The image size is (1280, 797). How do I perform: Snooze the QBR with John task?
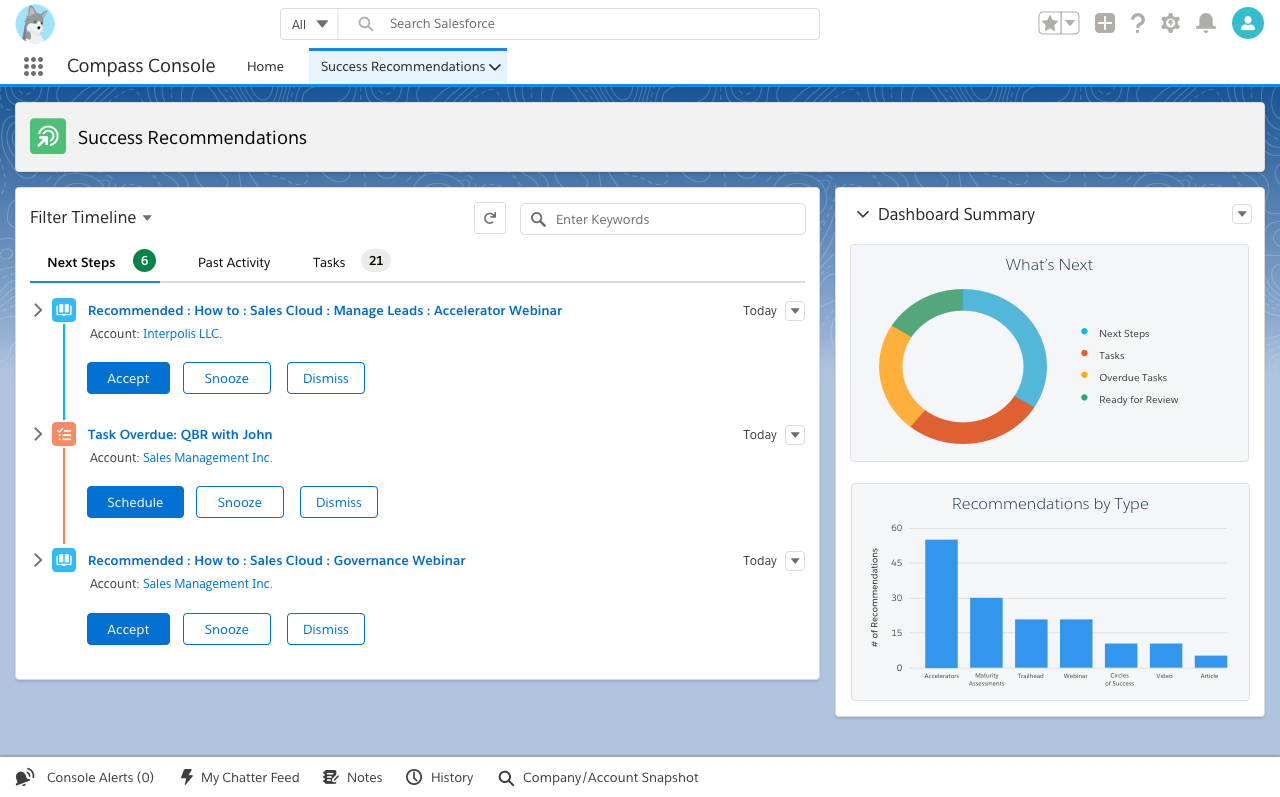(240, 502)
